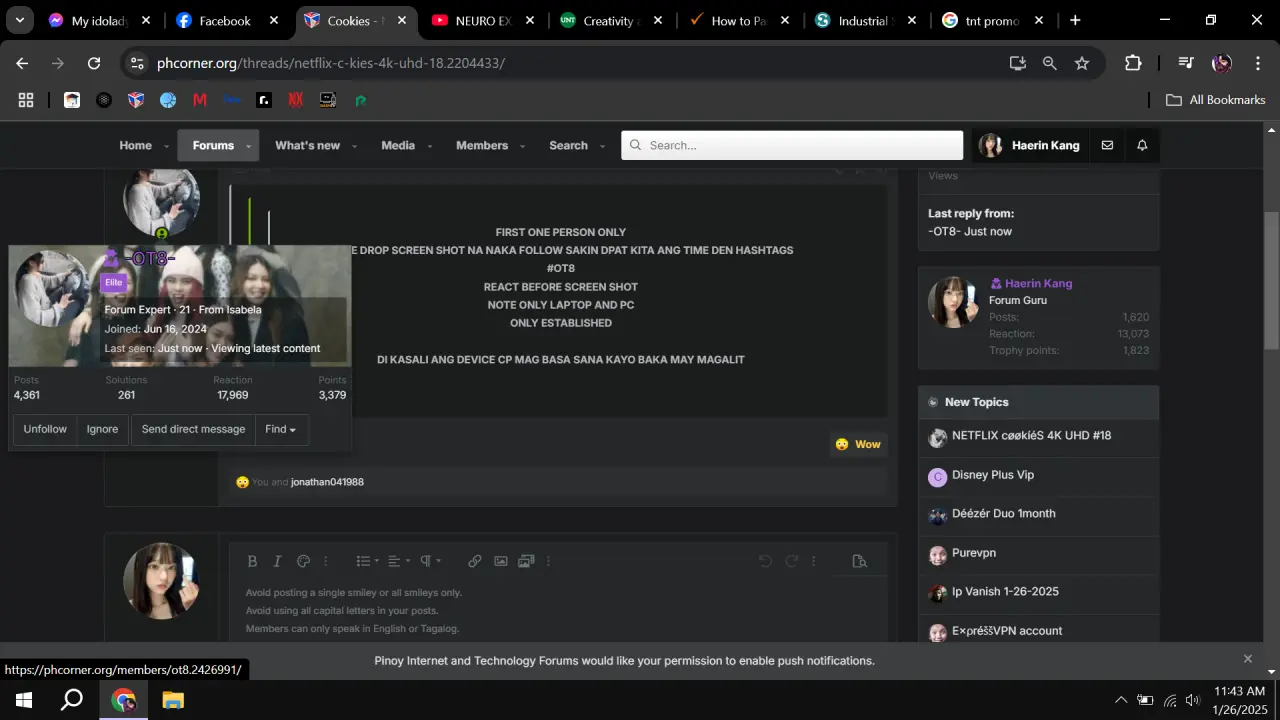Toggle italic formatting in reply editor

click(277, 561)
